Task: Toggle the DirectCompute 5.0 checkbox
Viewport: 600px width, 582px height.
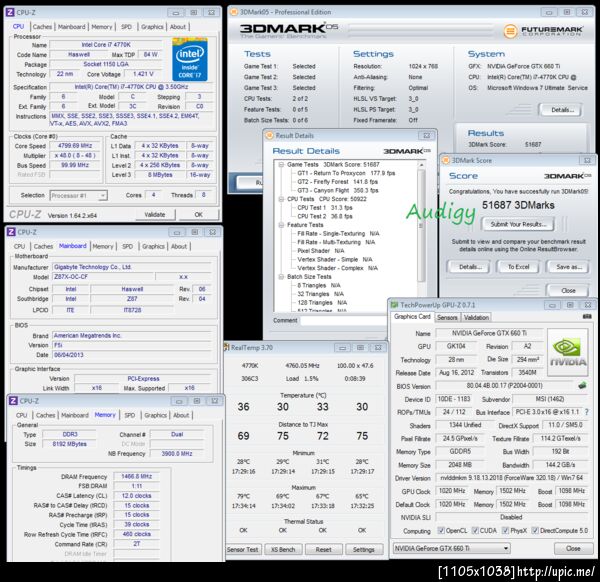Action: 535,530
